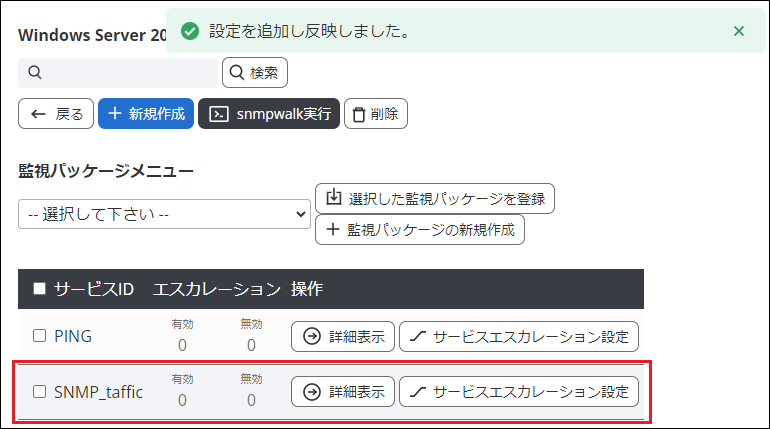
Task: Click the 検索 search button
Action: 255,73
